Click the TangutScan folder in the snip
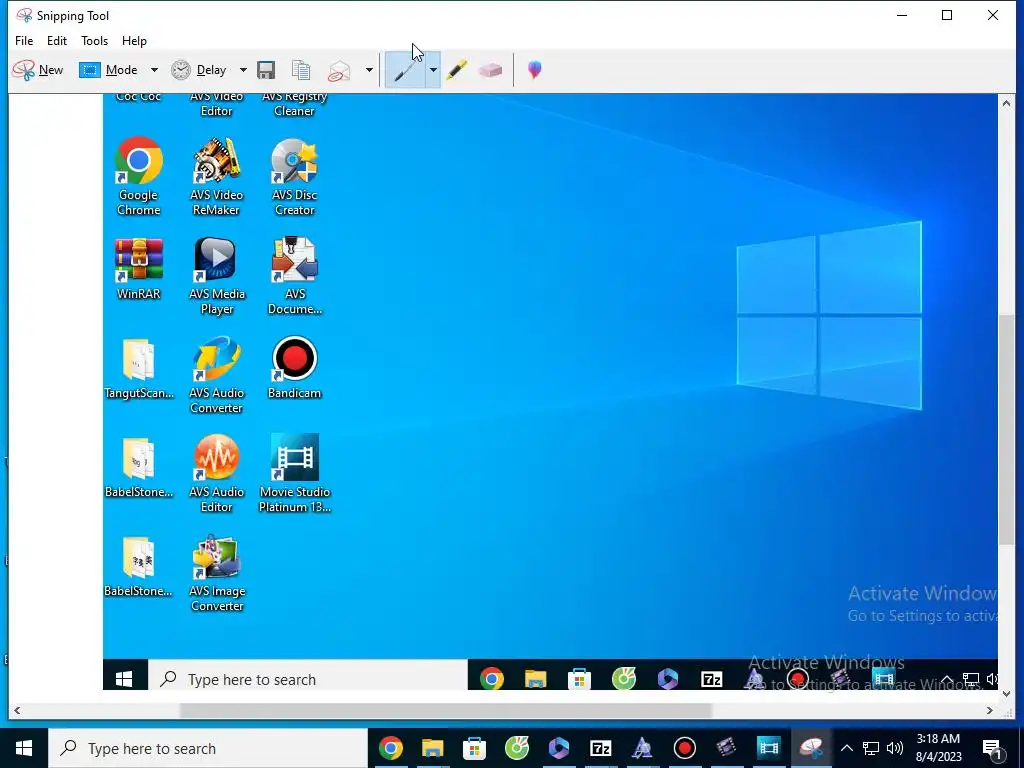Screen dimensions: 1024x768 [x=138, y=368]
